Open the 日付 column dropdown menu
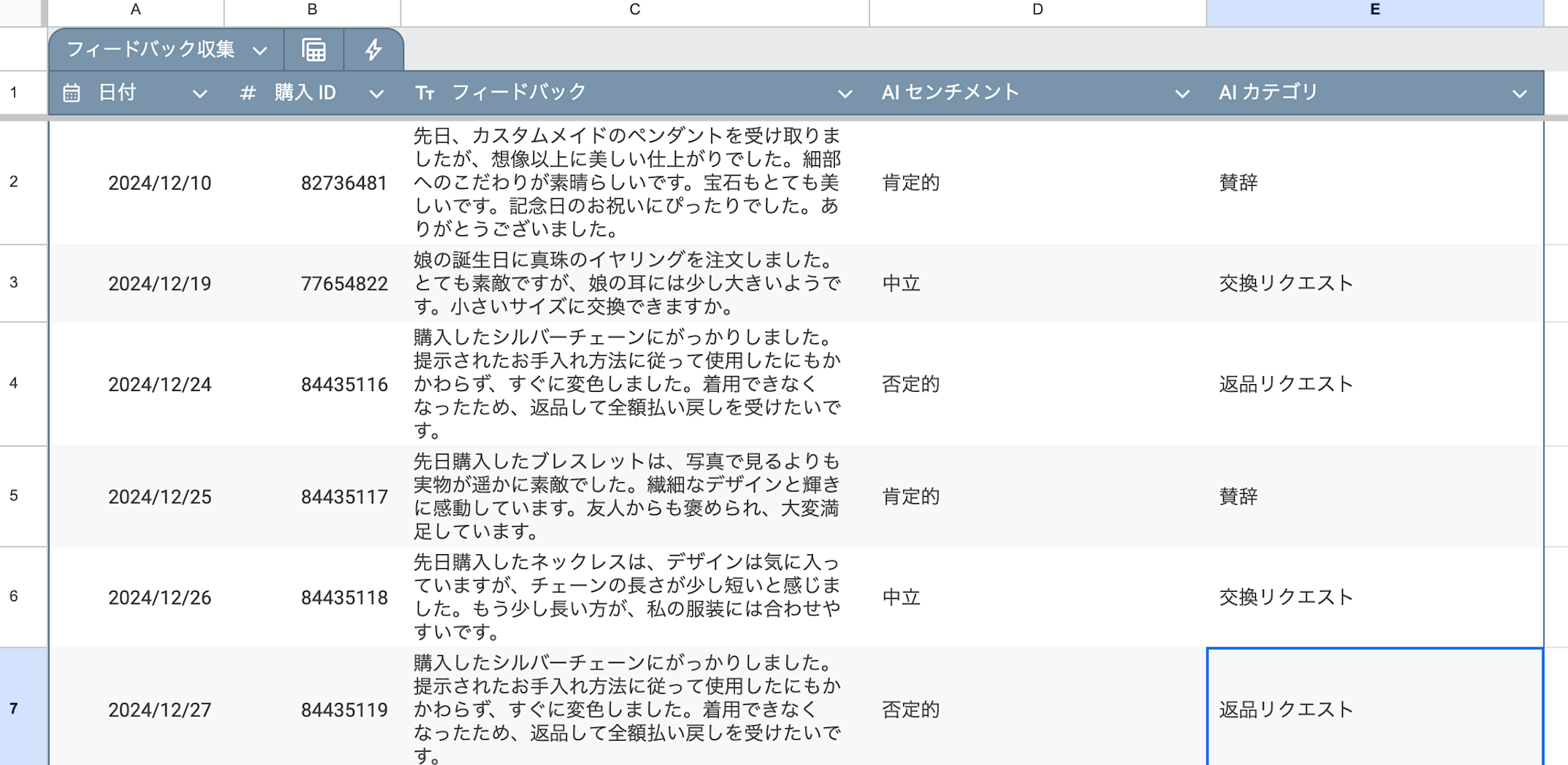The width and height of the screenshot is (1568, 765). (x=199, y=94)
